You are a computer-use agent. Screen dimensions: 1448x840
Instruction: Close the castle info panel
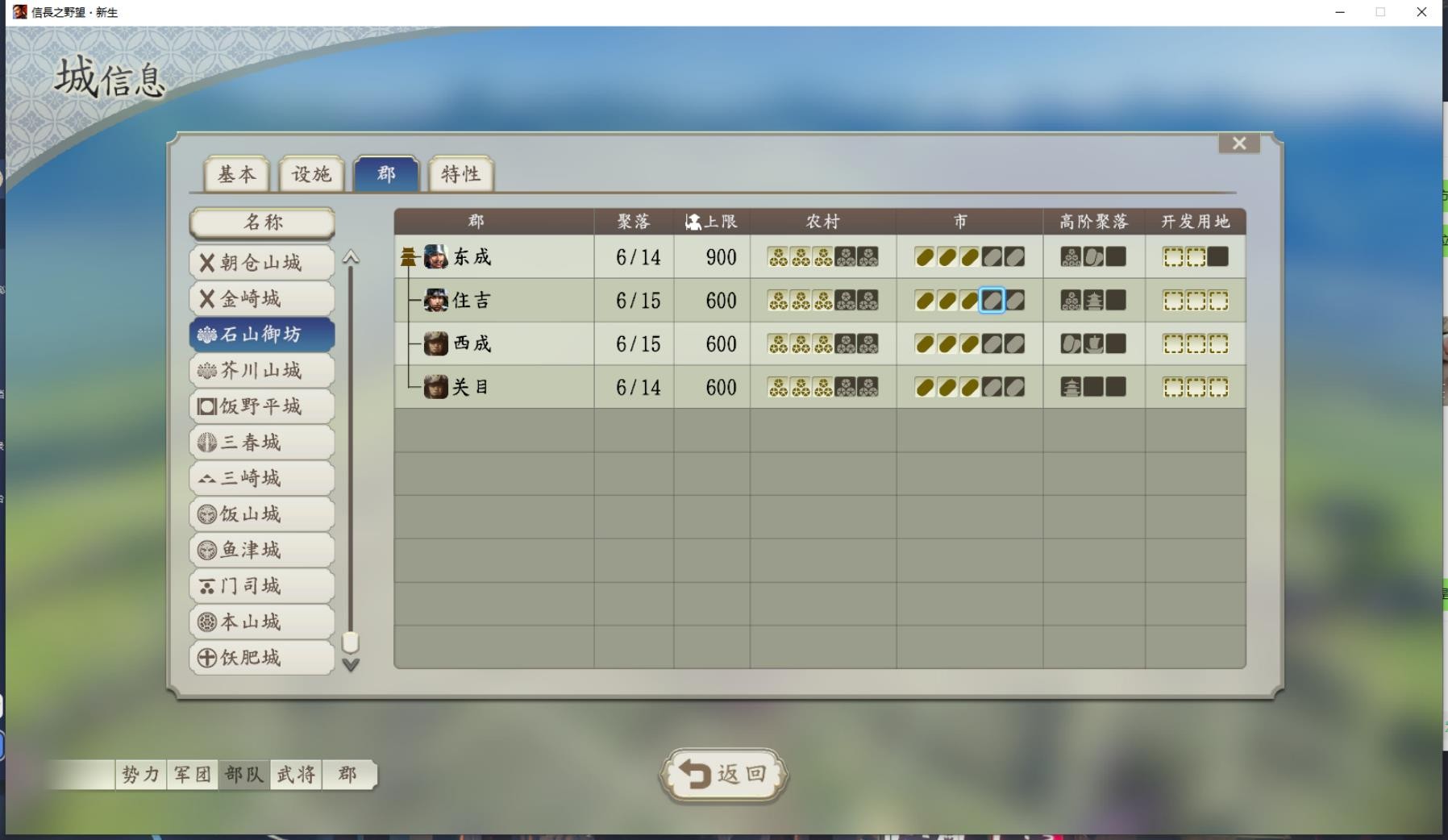click(1239, 143)
